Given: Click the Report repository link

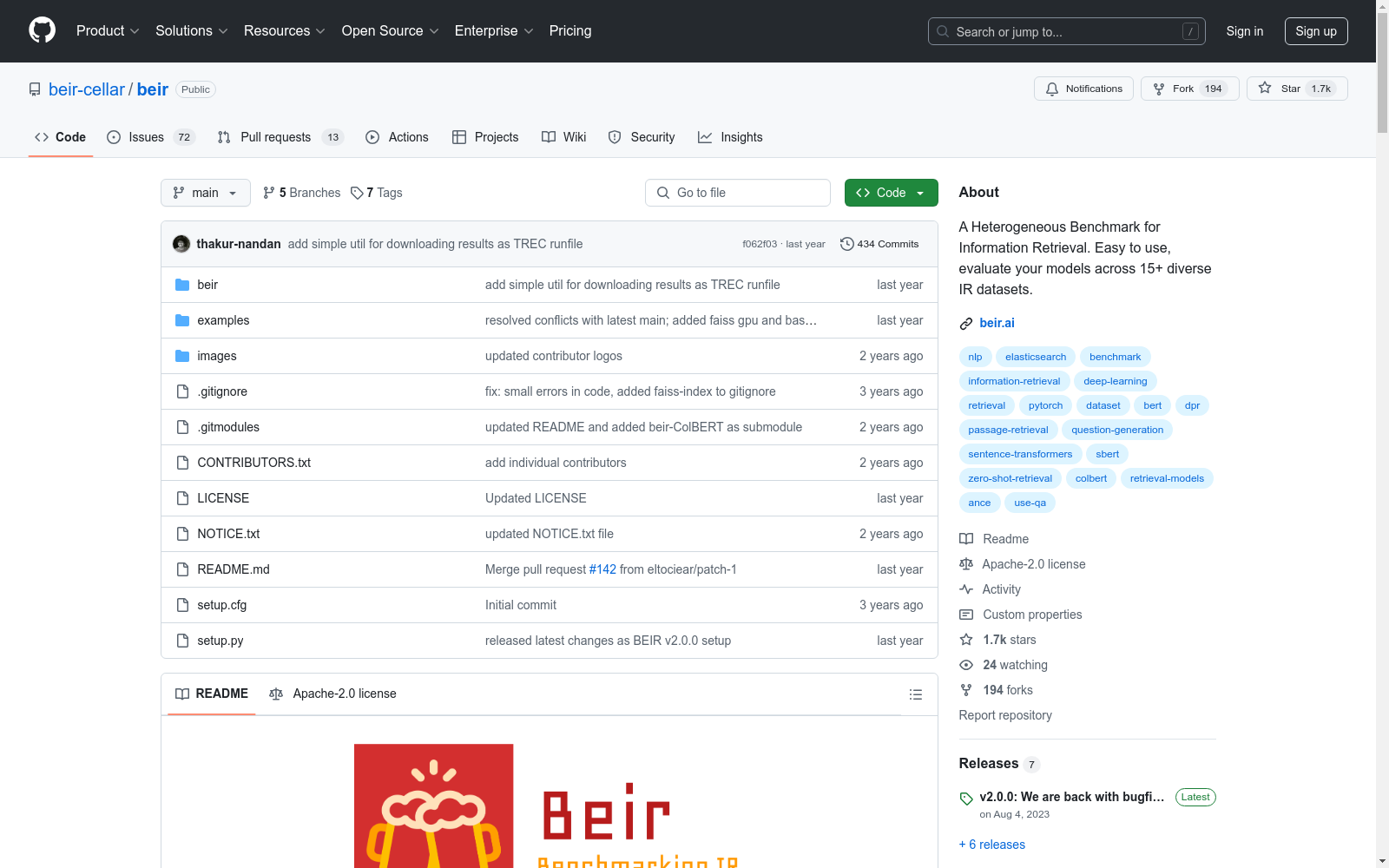Looking at the screenshot, I should pos(1005,715).
